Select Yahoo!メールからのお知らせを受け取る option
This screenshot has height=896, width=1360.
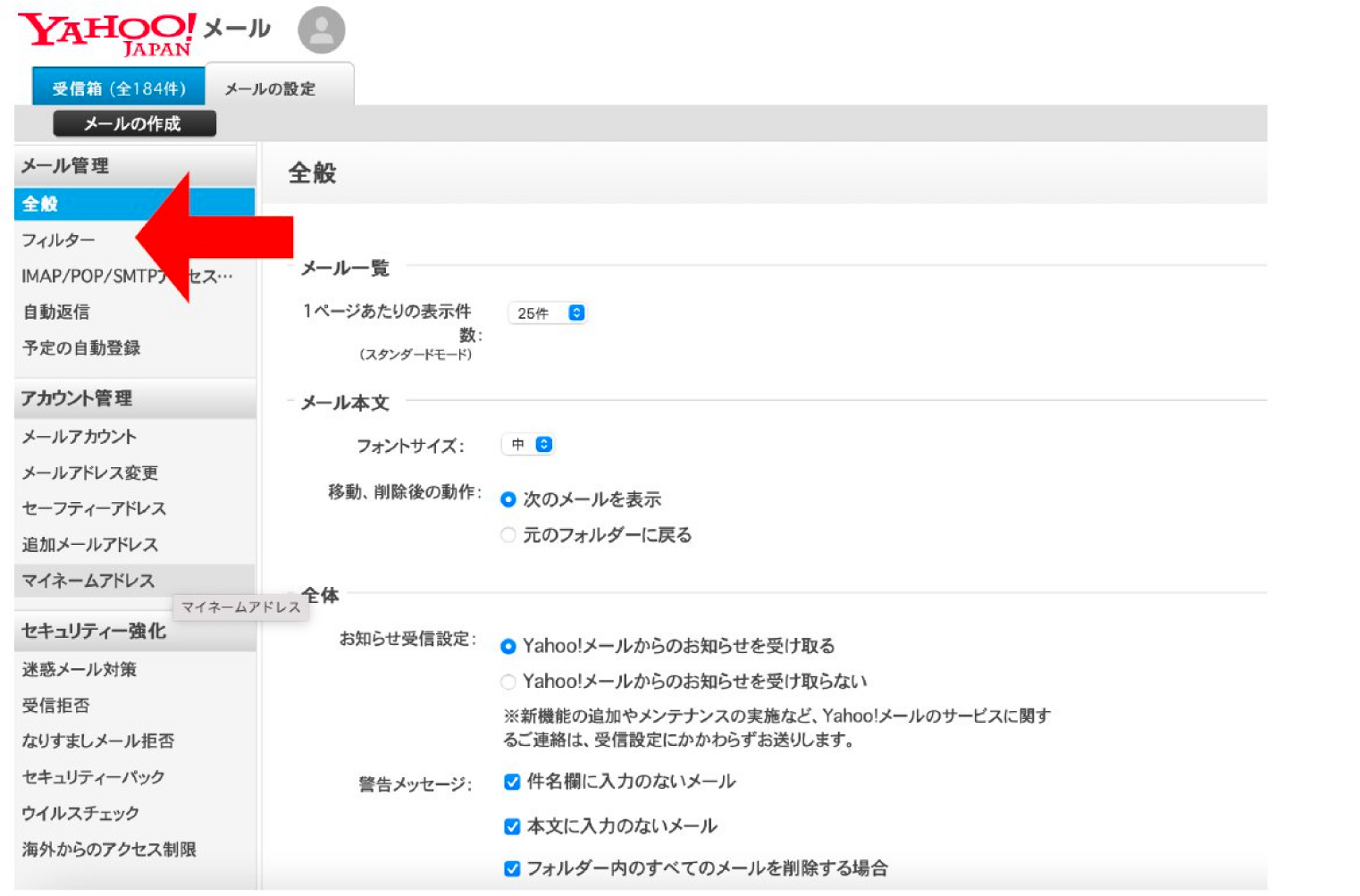coord(508,645)
